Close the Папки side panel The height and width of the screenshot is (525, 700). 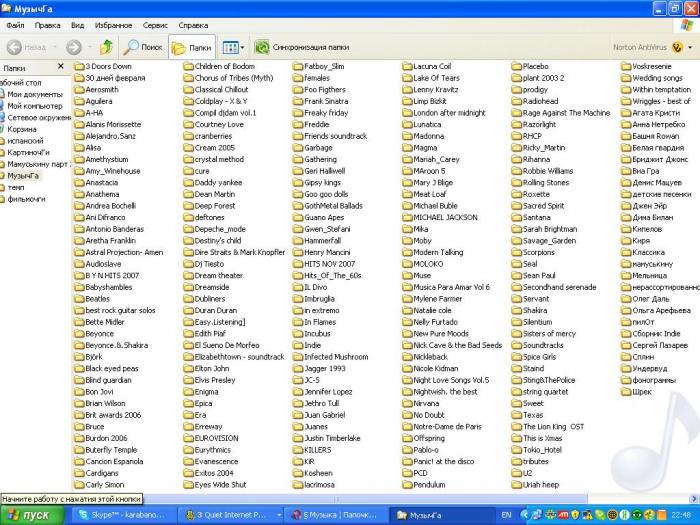[61, 67]
